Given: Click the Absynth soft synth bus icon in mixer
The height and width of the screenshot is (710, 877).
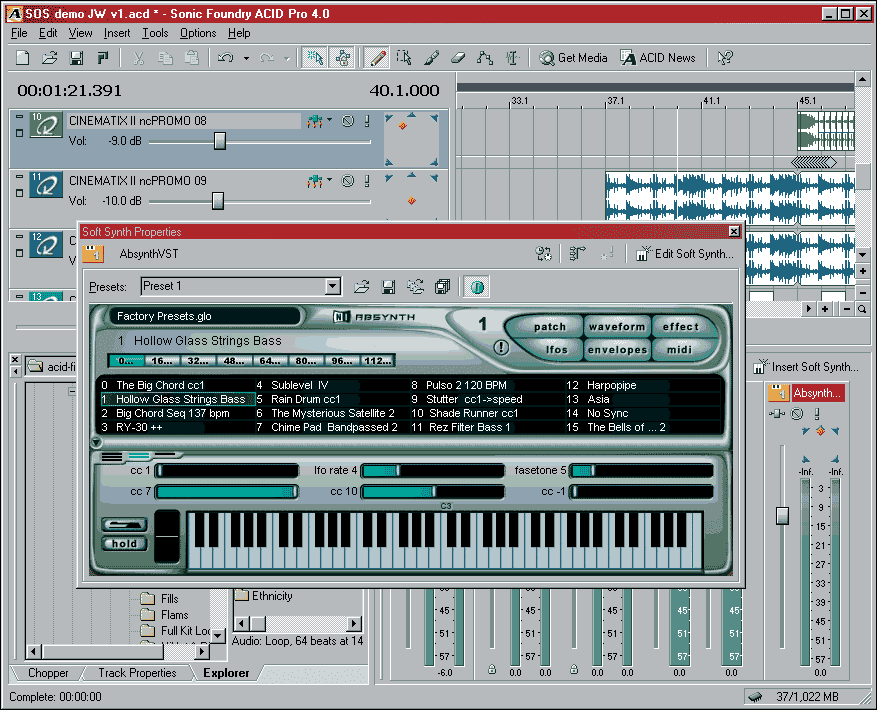Looking at the screenshot, I should 778,393.
